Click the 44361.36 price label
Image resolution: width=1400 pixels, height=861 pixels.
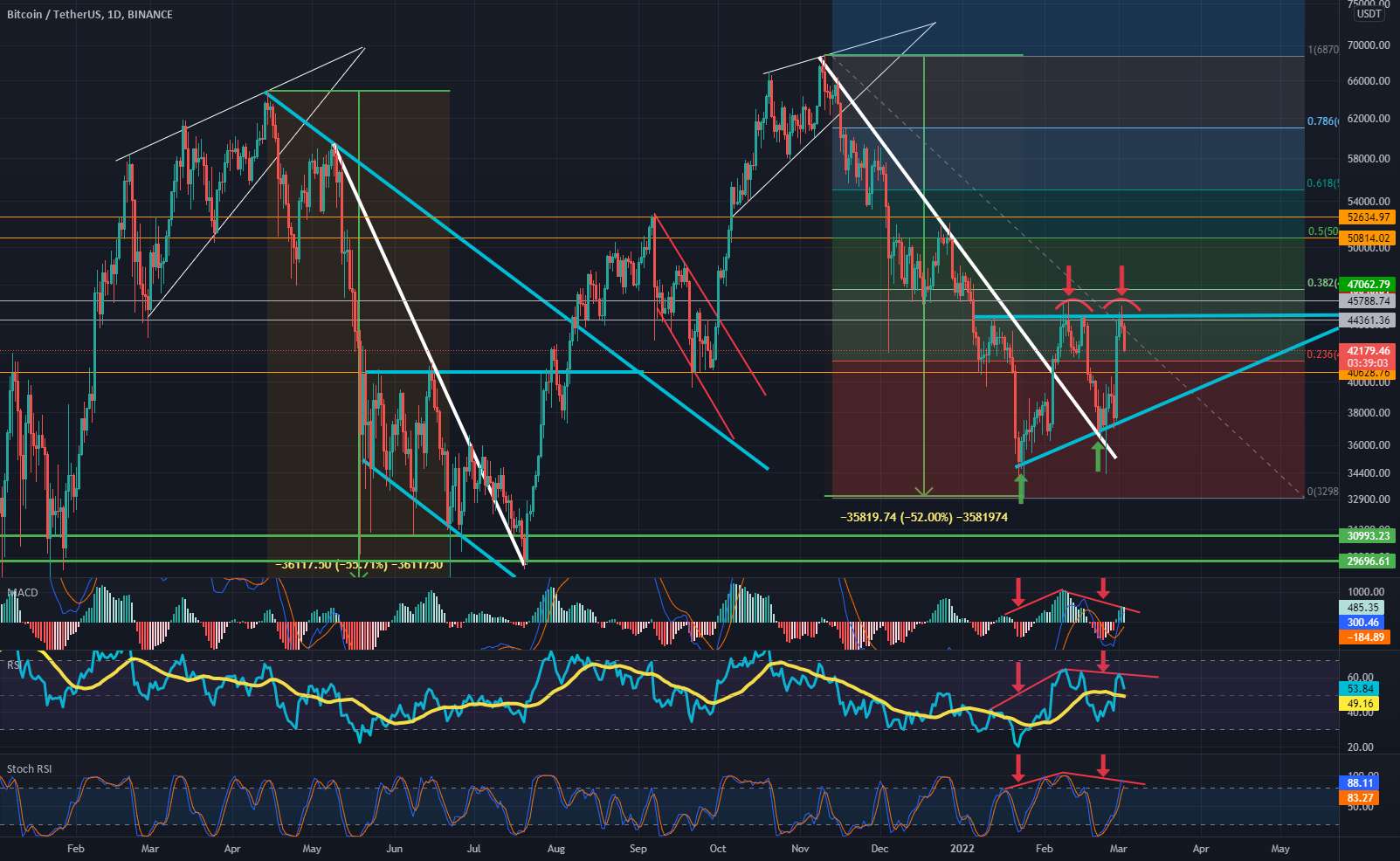pos(1368,320)
